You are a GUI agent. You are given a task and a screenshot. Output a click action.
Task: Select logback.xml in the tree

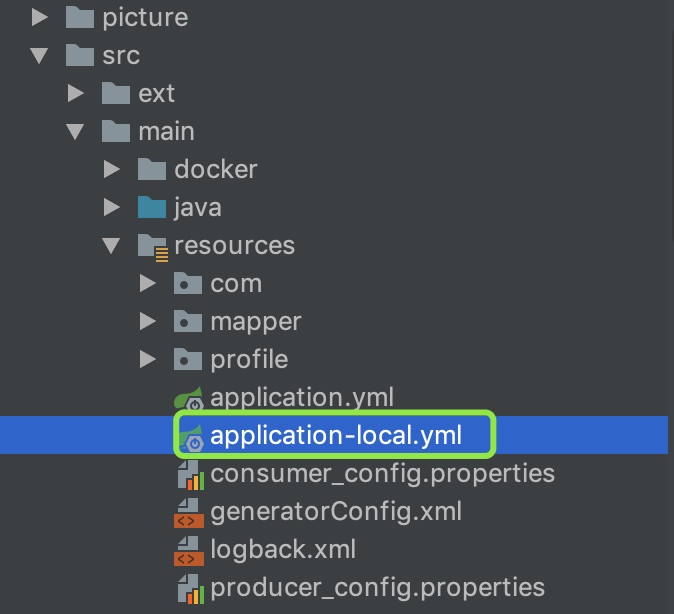point(283,550)
